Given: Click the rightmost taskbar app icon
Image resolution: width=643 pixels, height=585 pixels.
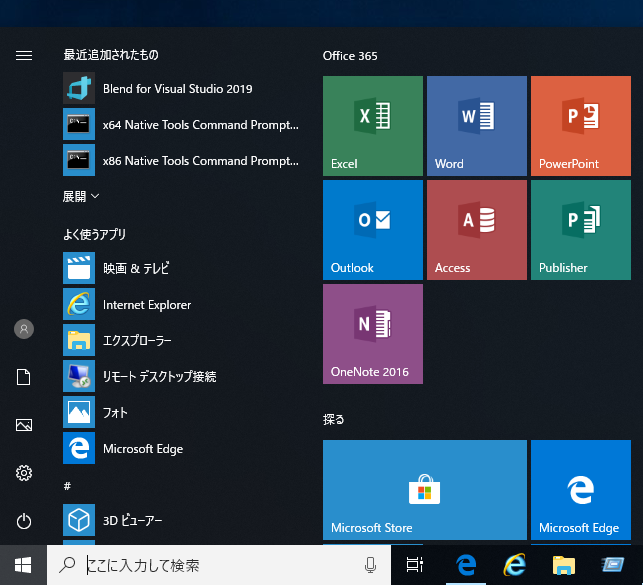Looking at the screenshot, I should [x=613, y=565].
